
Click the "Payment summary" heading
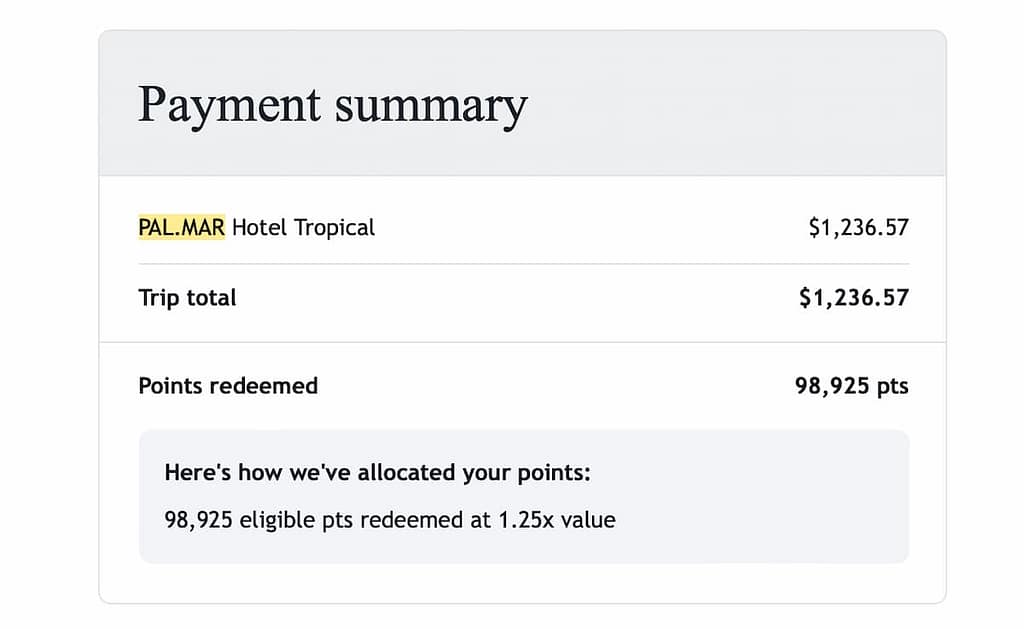332,106
